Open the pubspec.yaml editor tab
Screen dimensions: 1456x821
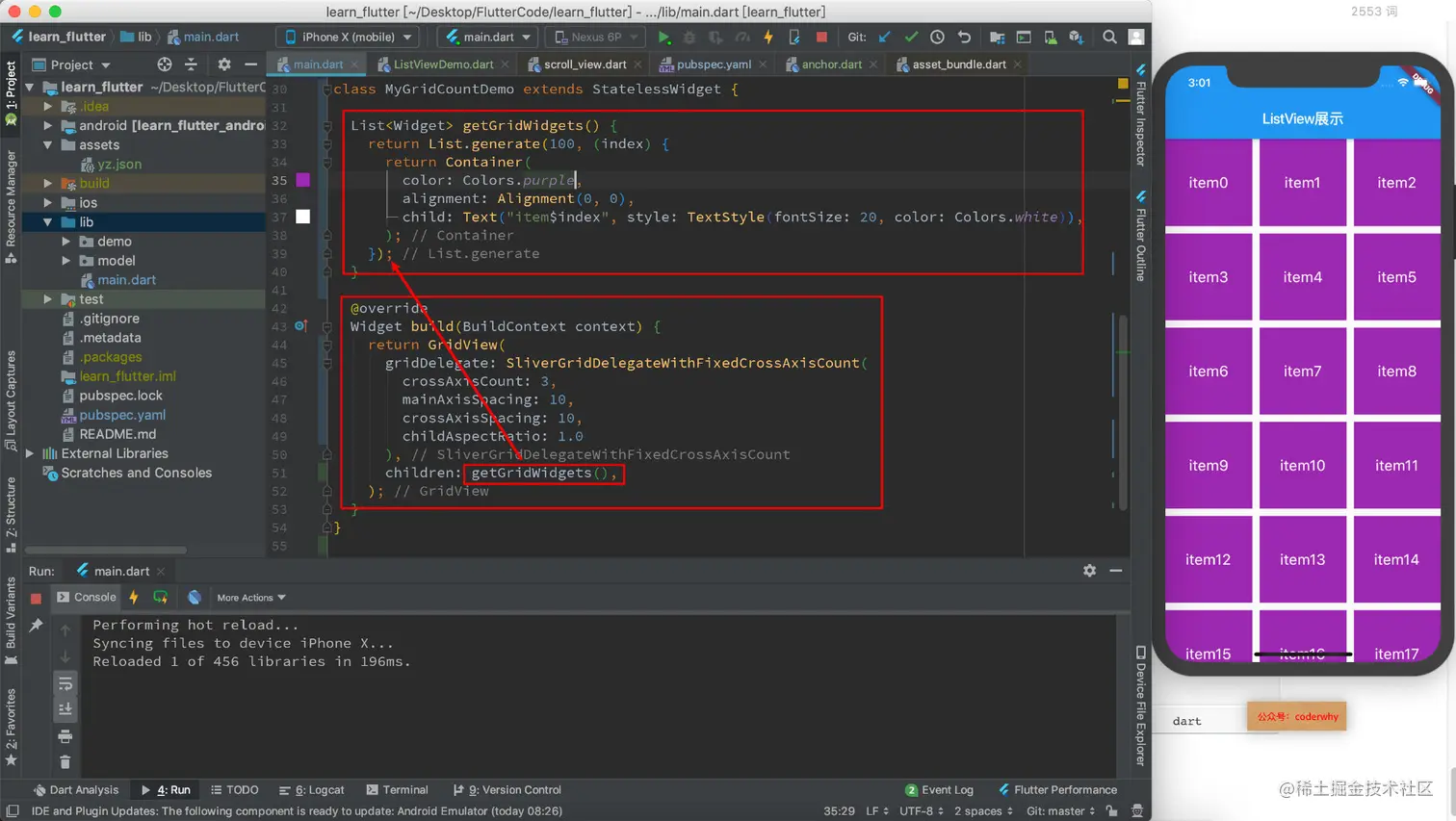click(x=713, y=64)
